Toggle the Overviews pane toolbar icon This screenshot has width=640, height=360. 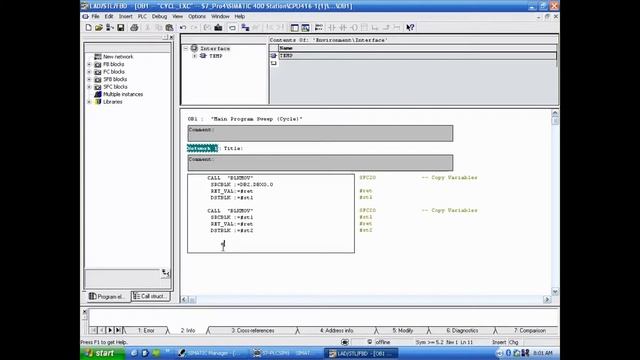coord(295,27)
